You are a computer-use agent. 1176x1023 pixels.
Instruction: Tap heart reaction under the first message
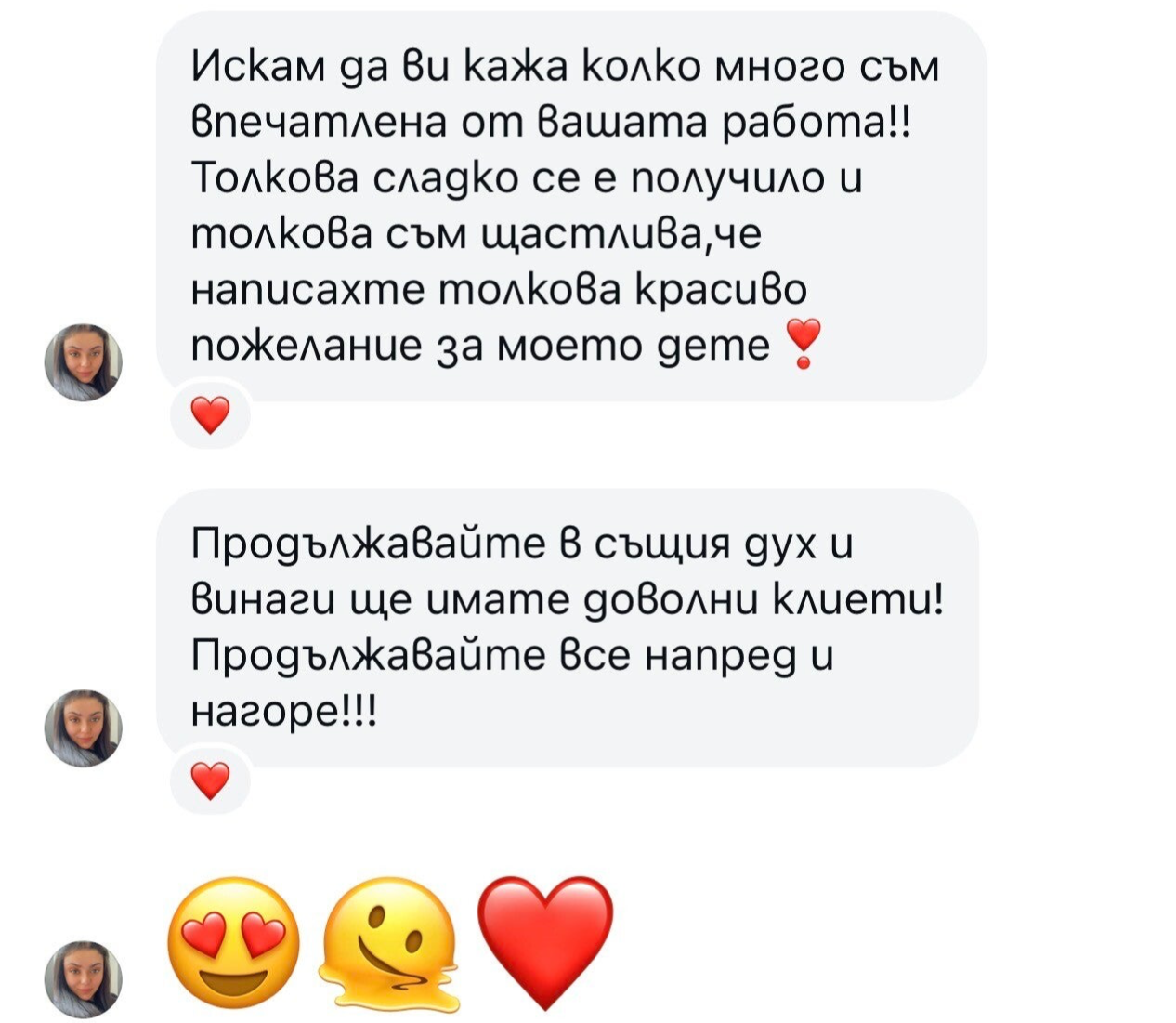211,414
